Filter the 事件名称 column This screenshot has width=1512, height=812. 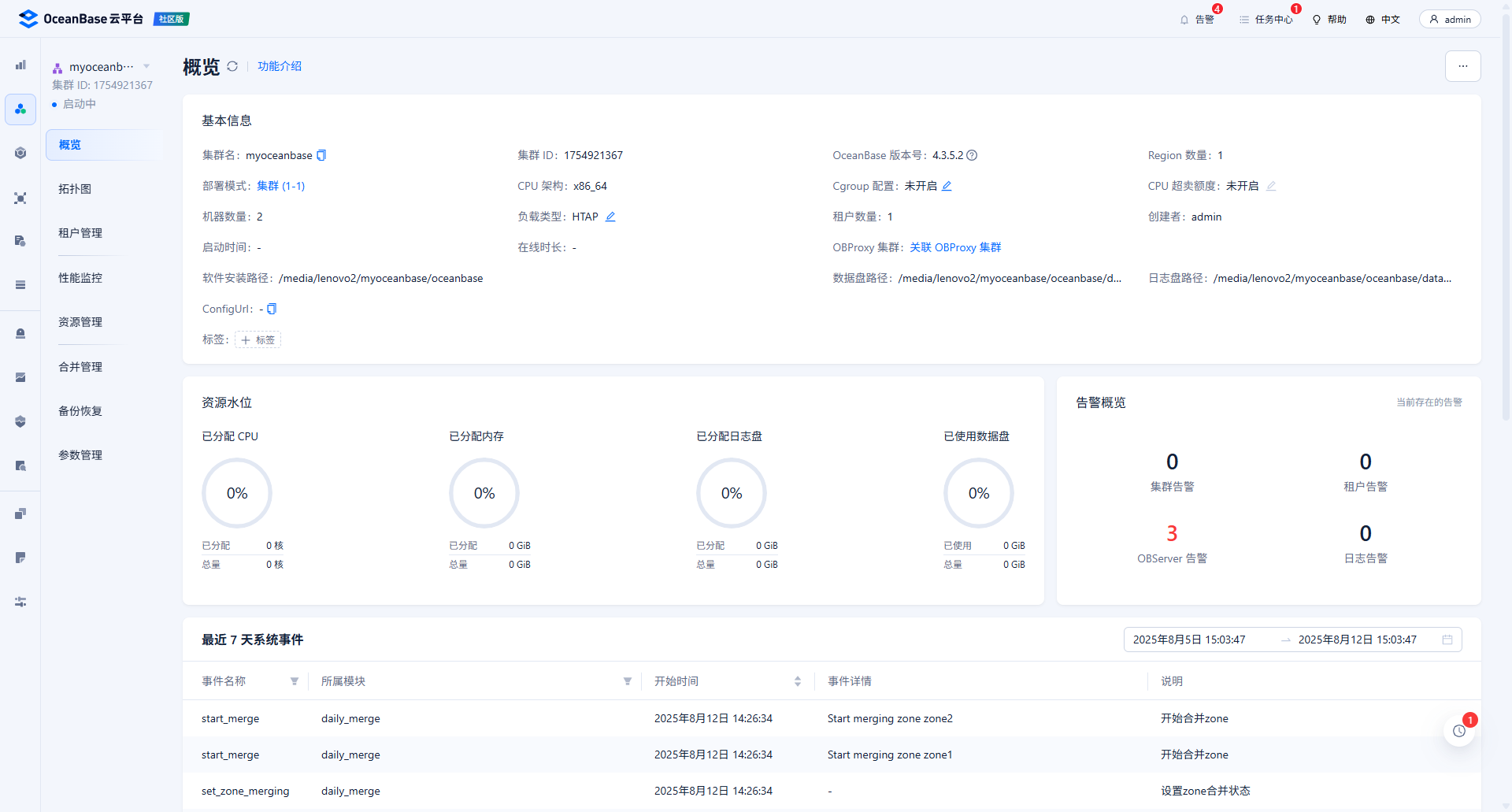pos(295,681)
